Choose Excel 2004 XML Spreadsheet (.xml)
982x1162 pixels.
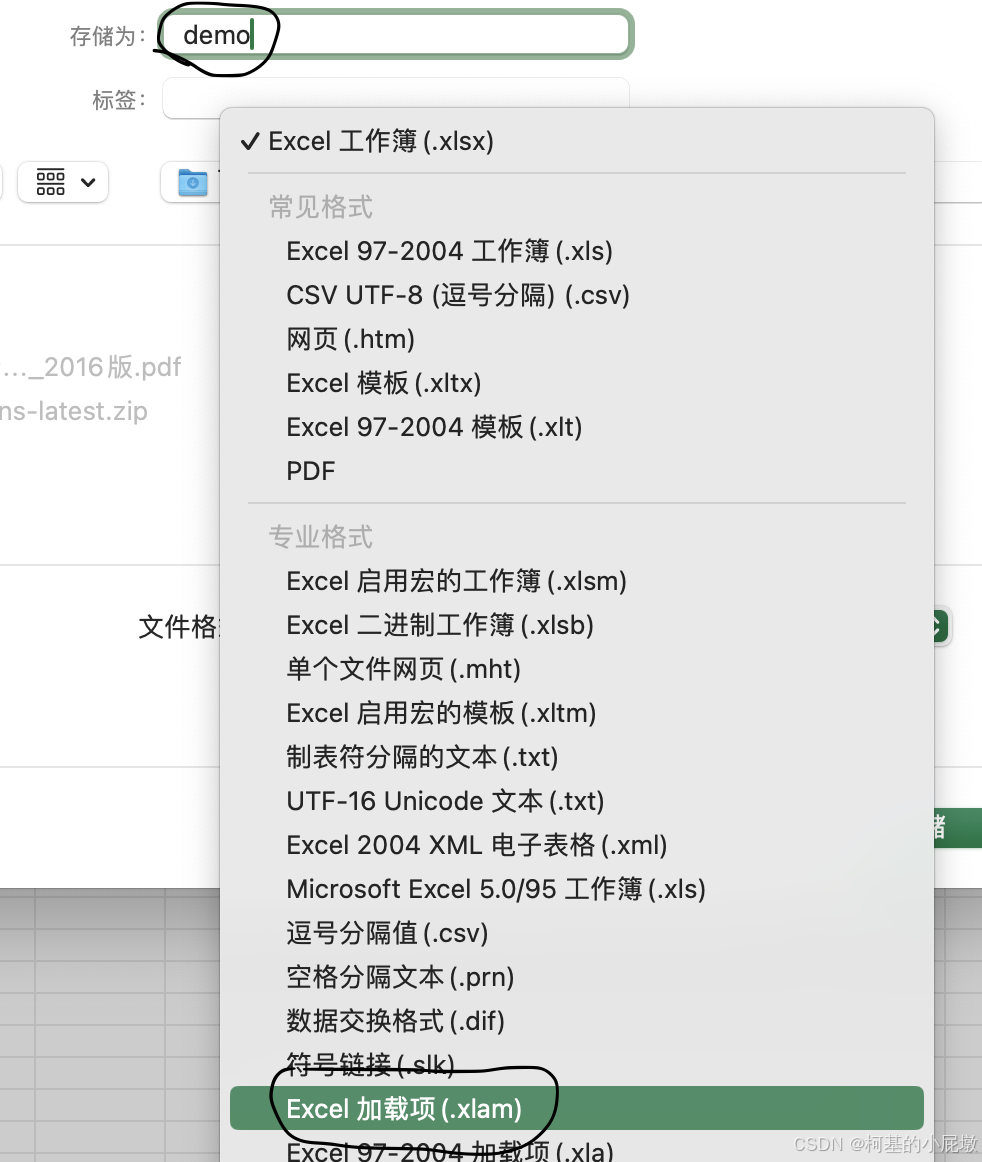coord(577,845)
